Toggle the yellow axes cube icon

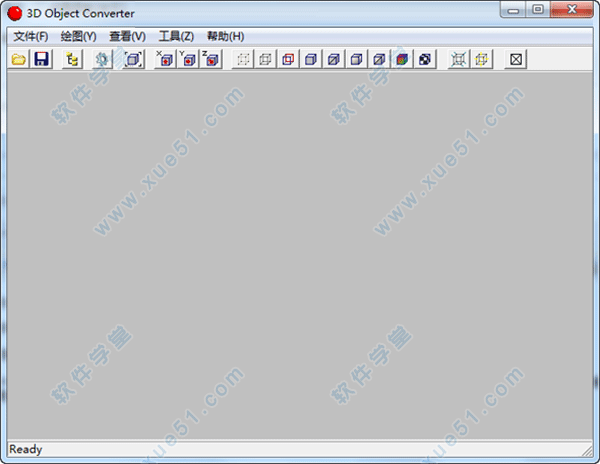482,59
